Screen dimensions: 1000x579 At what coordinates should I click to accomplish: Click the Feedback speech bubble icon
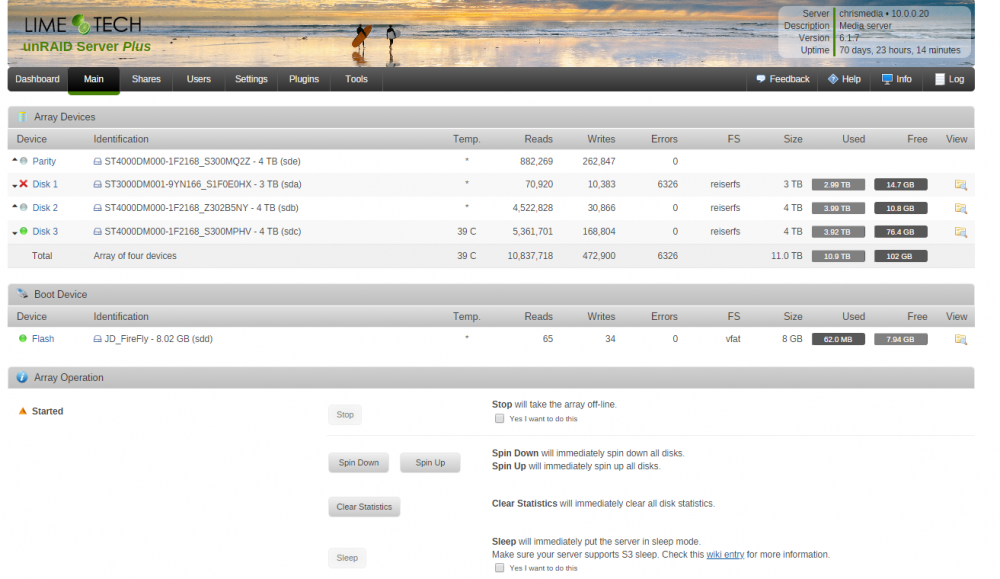point(760,79)
